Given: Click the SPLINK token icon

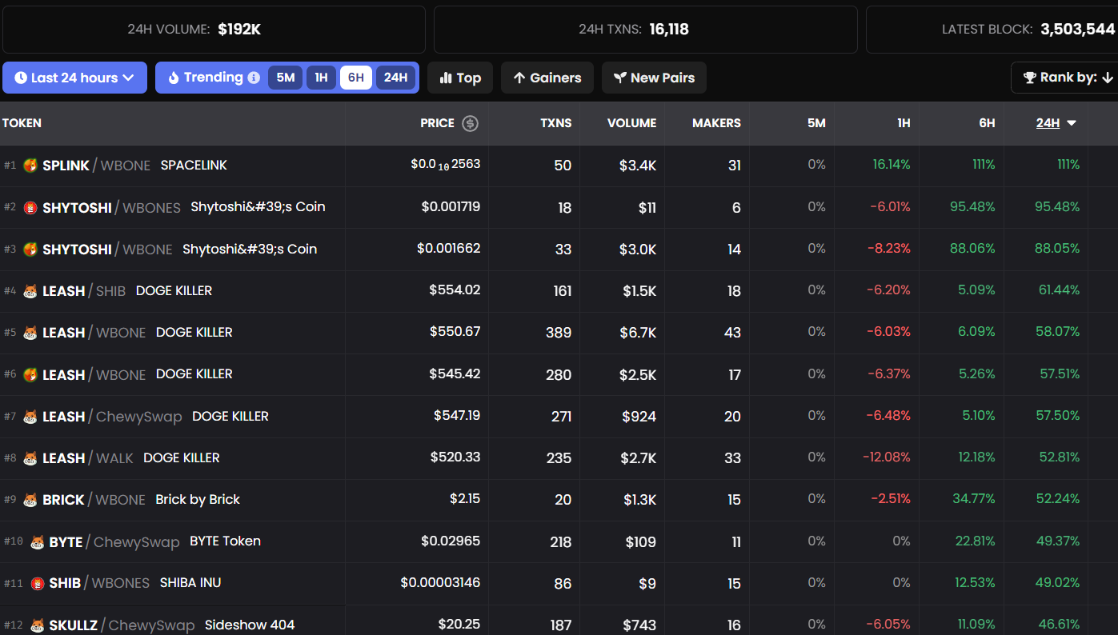Looking at the screenshot, I should (30, 165).
